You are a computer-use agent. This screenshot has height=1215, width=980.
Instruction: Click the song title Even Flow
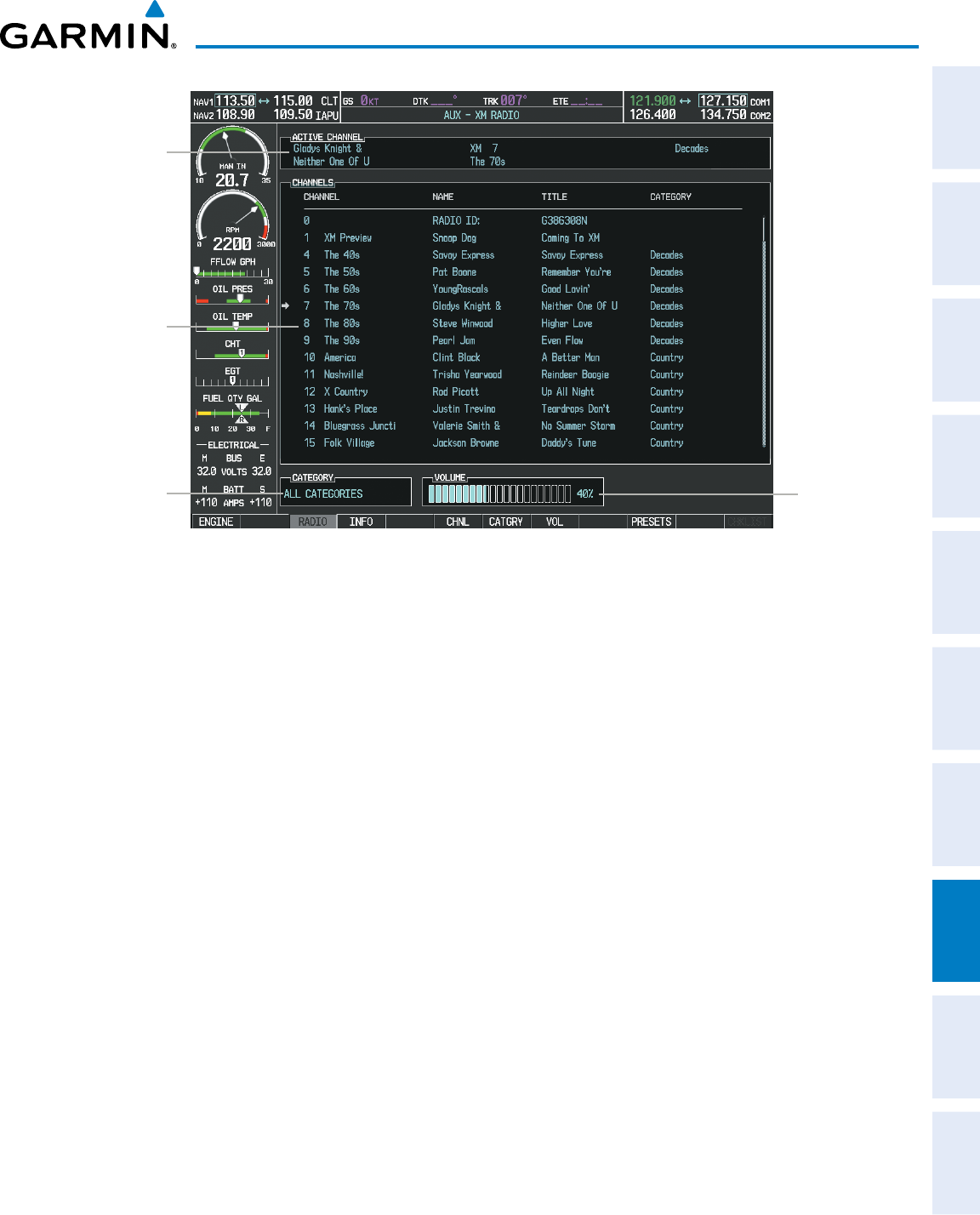click(x=562, y=340)
